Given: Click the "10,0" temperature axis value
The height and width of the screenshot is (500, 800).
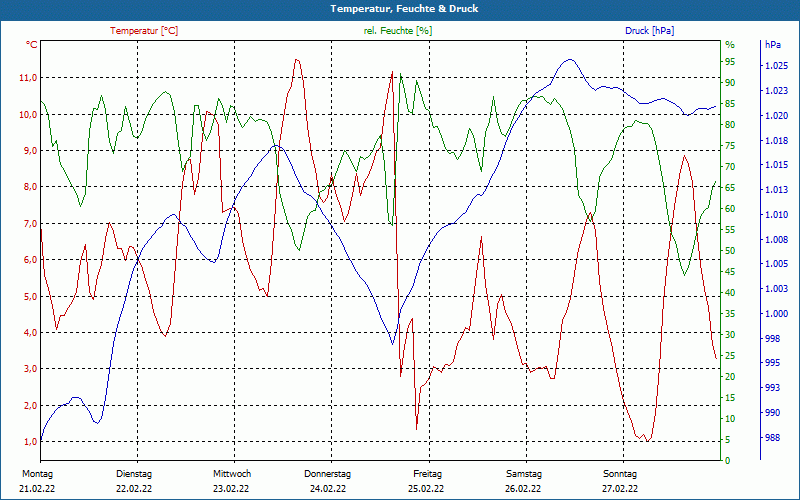Looking at the screenshot, I should [28, 114].
